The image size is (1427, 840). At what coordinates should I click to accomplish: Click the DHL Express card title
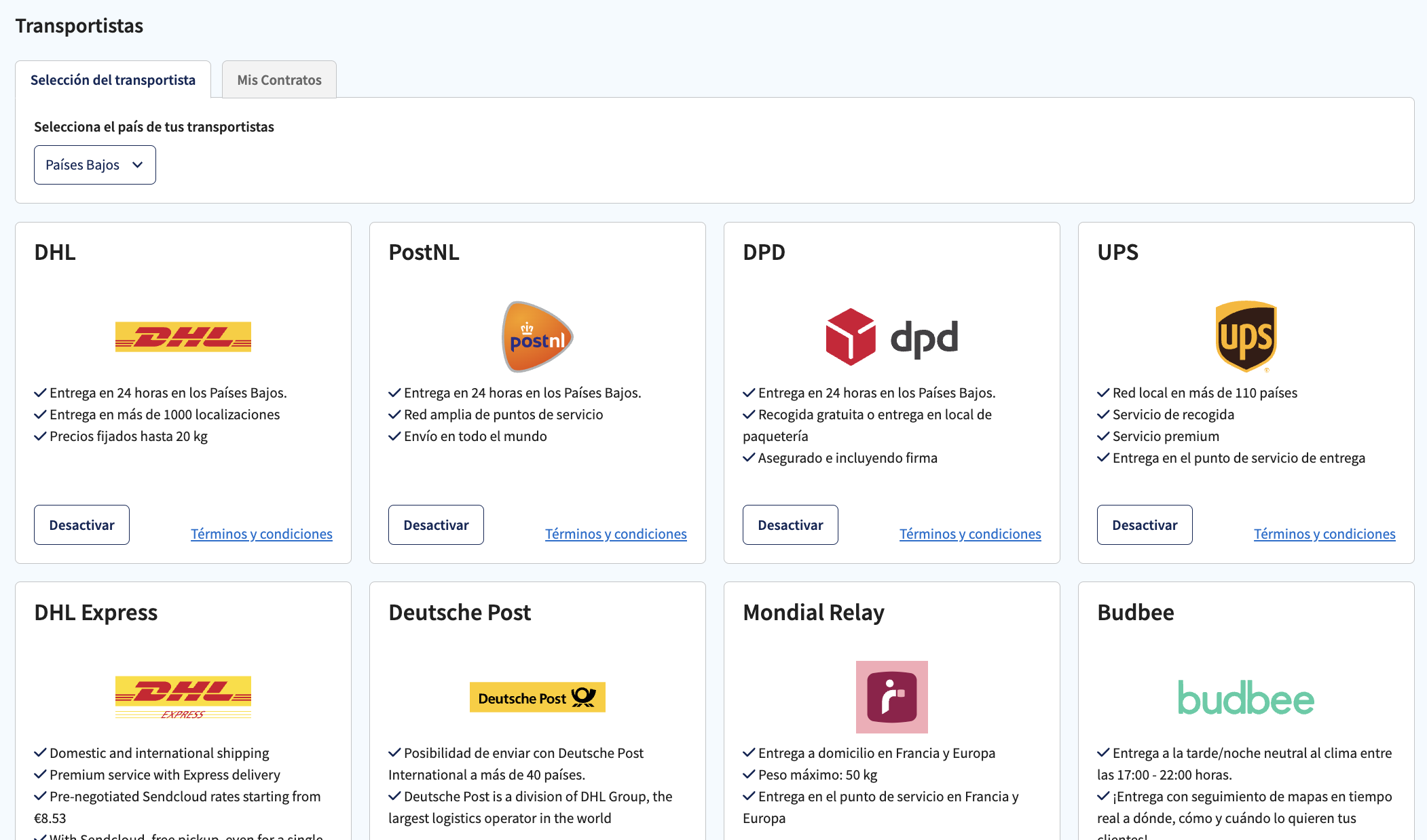[x=96, y=613]
